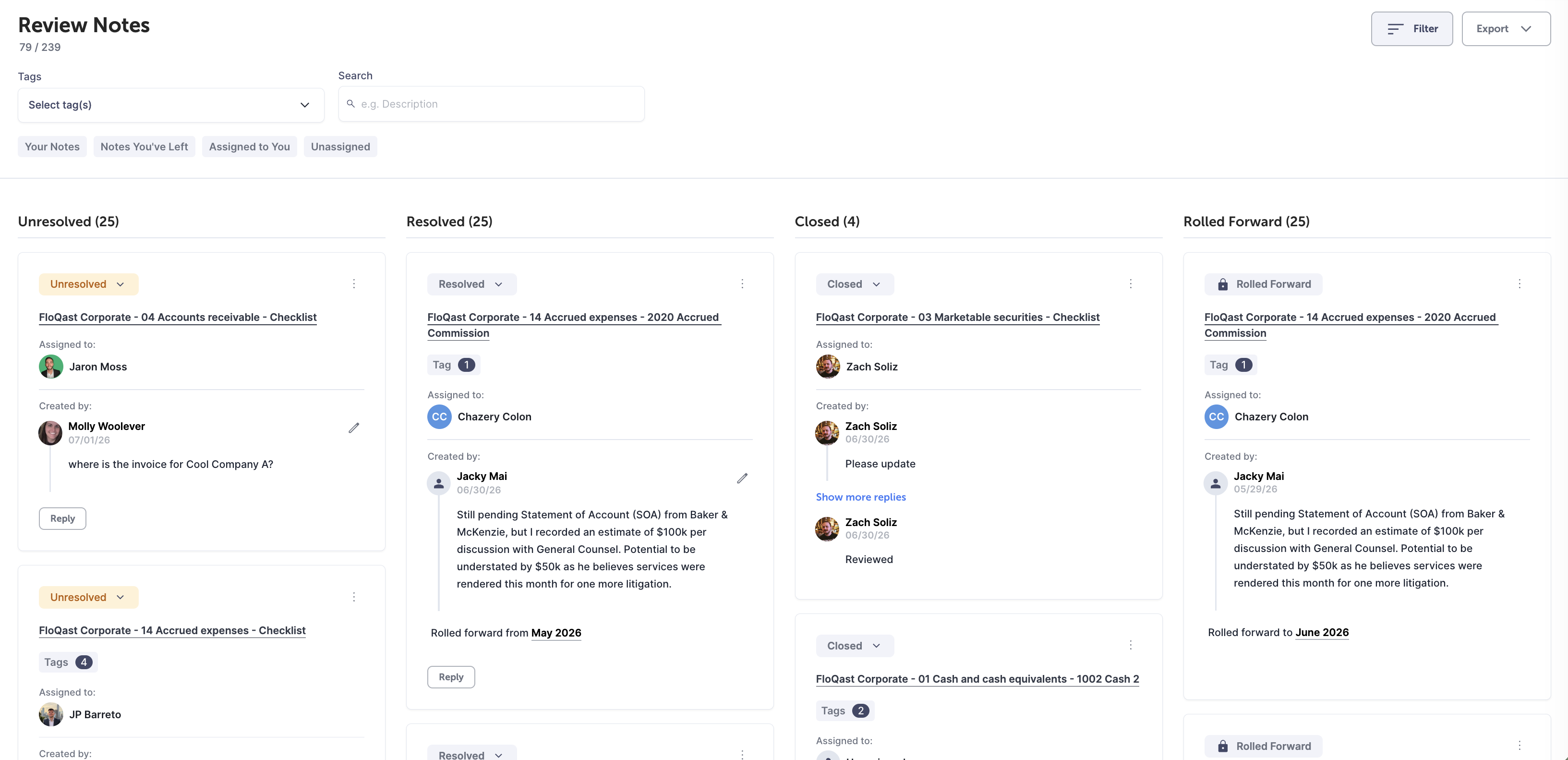The height and width of the screenshot is (760, 1568).
Task: Click the lock icon on Accrued Commission Rolled Forward
Action: (1222, 284)
